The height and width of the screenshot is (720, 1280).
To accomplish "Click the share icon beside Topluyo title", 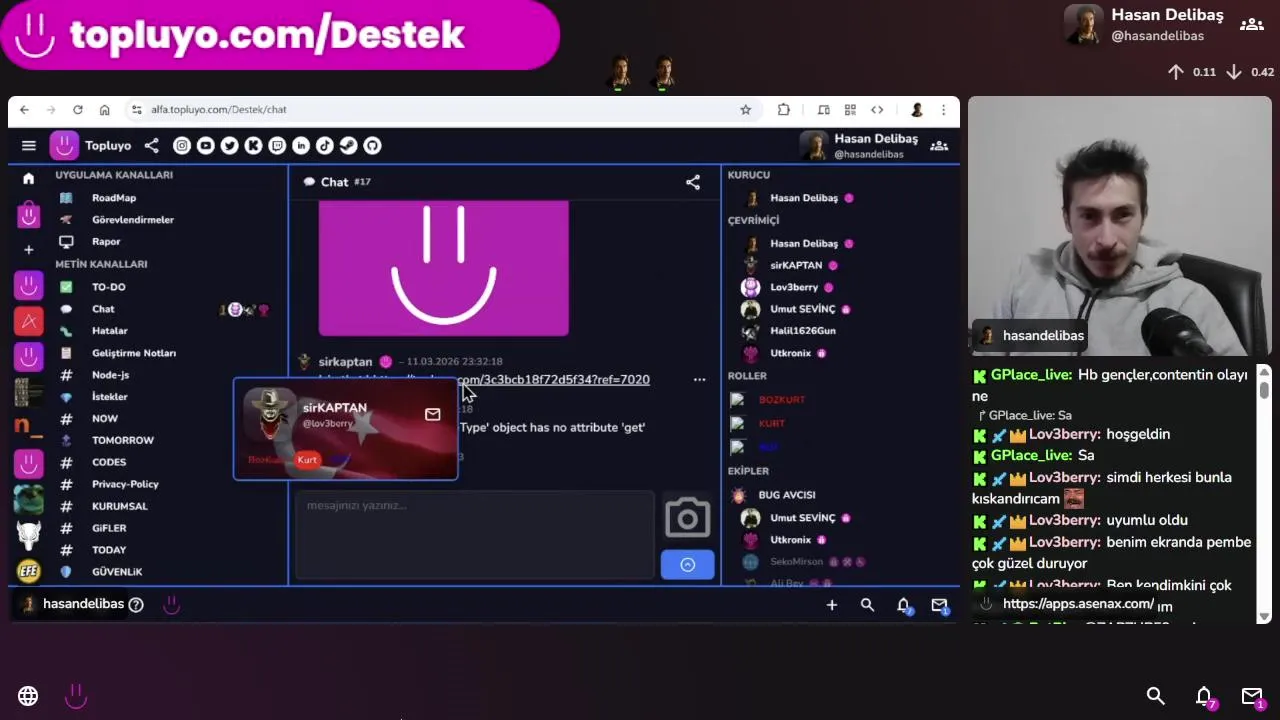I will click(x=151, y=146).
